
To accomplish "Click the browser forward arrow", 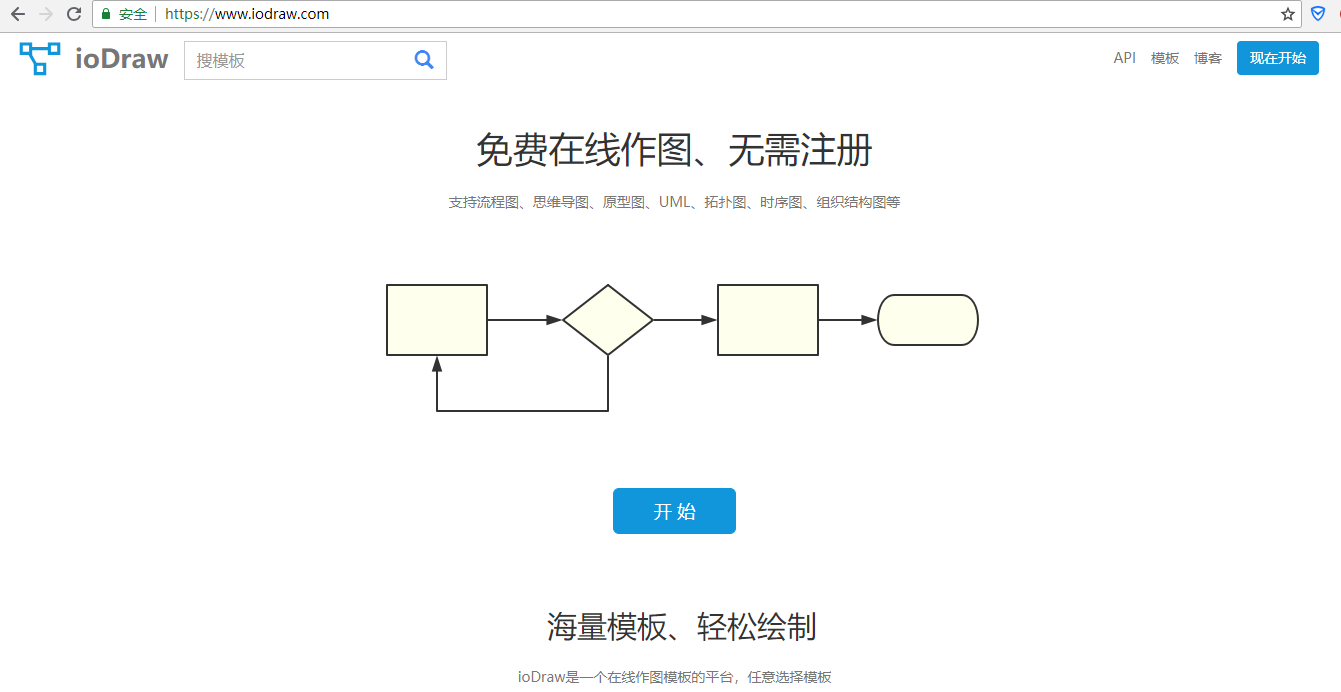I will (x=44, y=14).
